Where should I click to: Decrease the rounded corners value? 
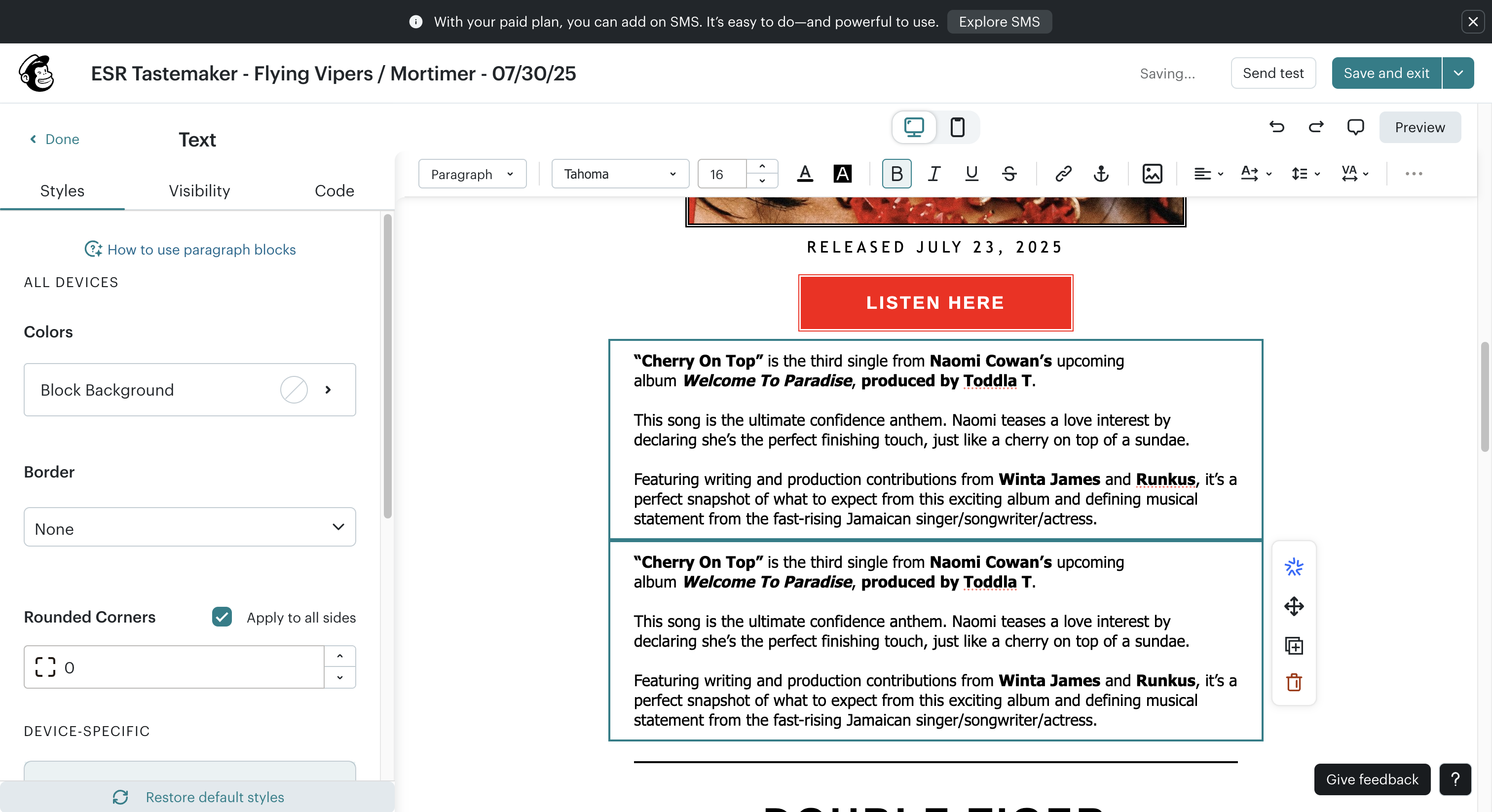340,678
